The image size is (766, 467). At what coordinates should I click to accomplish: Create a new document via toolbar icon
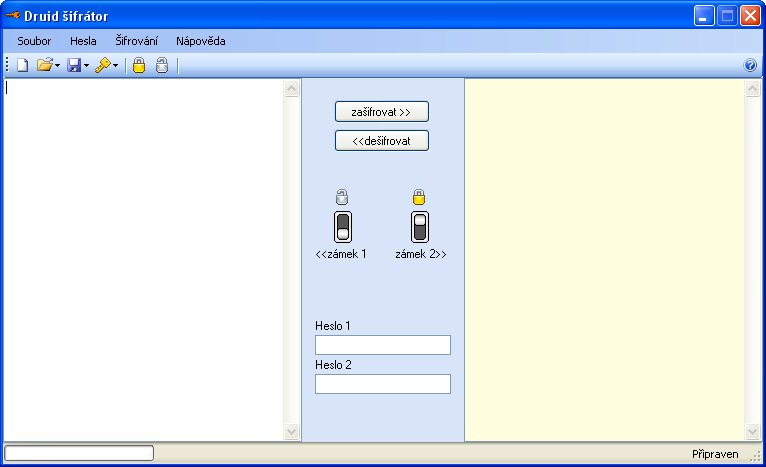[22, 65]
